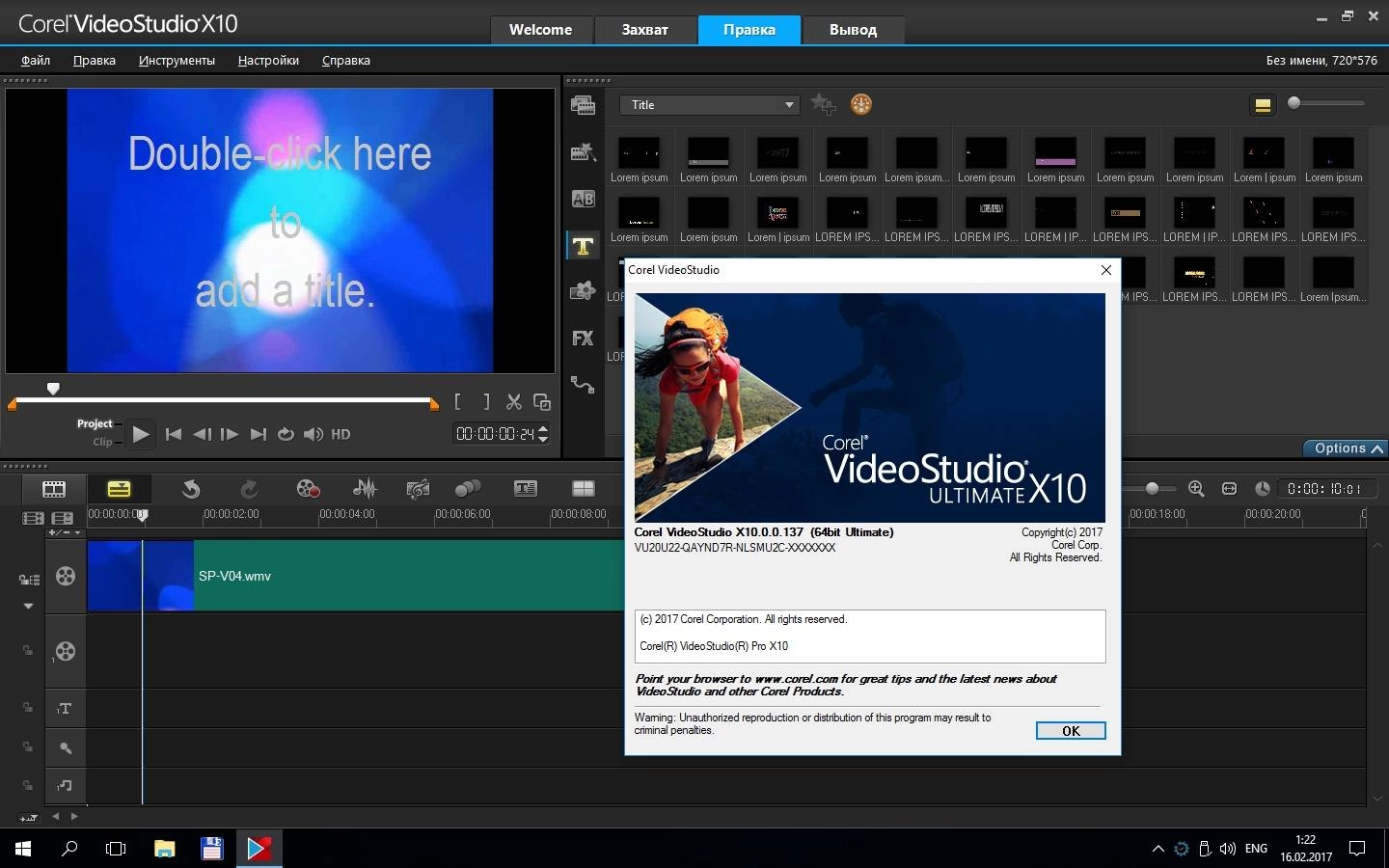Split clip with scissors icon
Viewport: 1389px width, 868px height.
[514, 401]
